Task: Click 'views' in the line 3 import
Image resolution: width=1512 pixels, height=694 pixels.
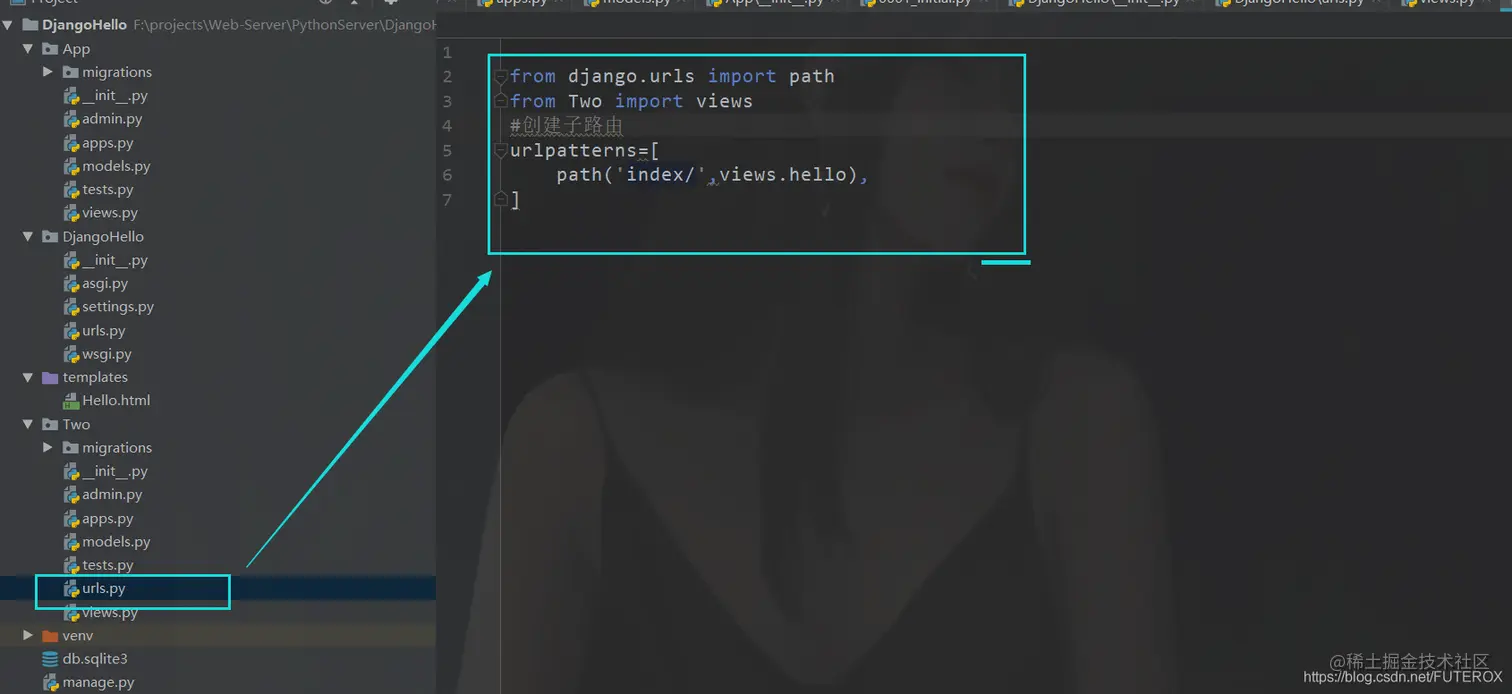Action: (x=724, y=101)
